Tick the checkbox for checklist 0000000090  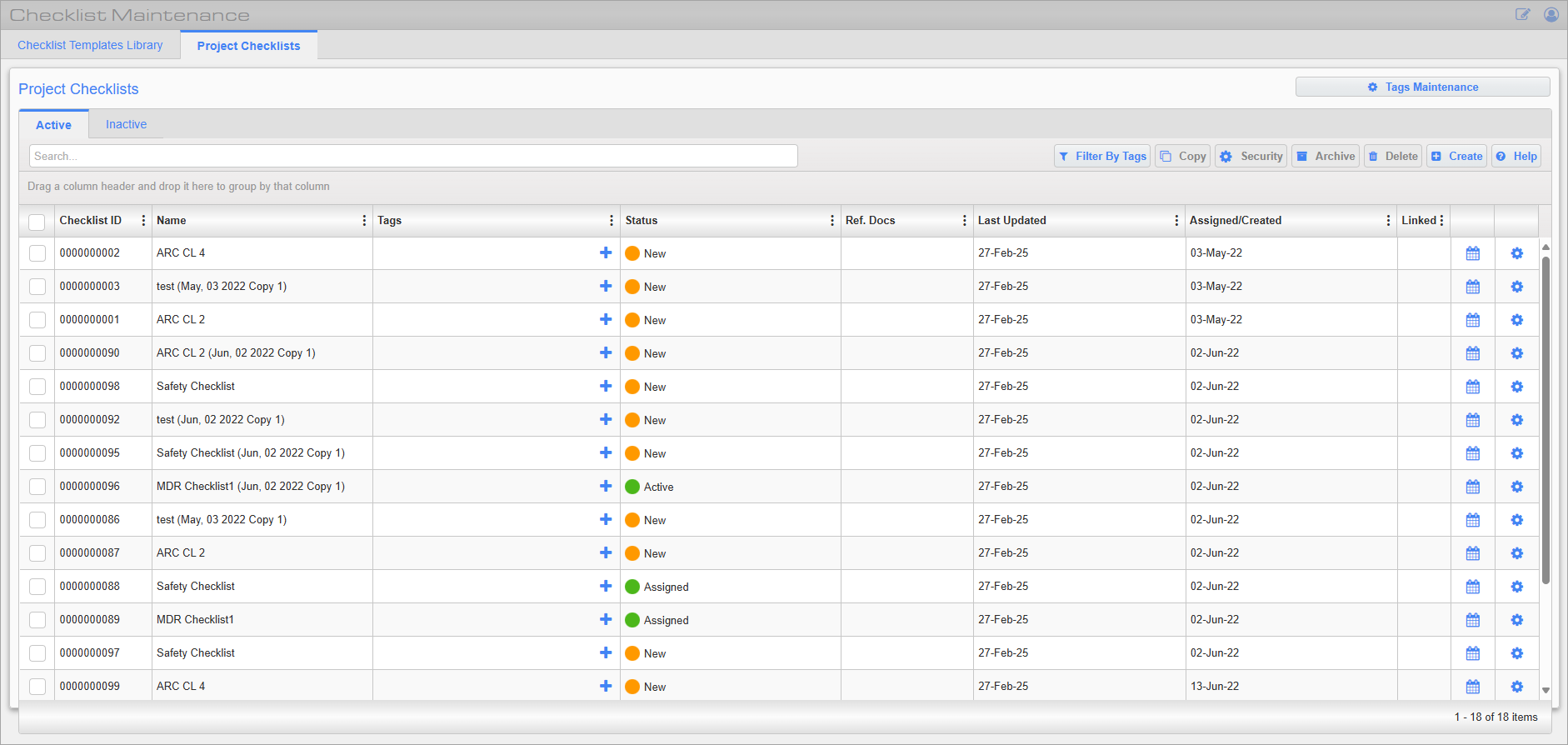click(37, 353)
